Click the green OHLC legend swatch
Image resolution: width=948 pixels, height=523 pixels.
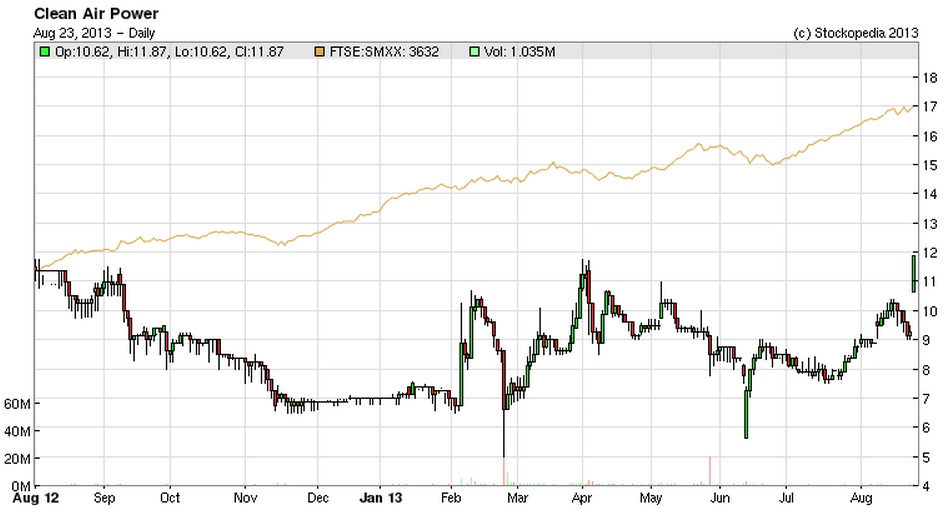click(x=44, y=52)
